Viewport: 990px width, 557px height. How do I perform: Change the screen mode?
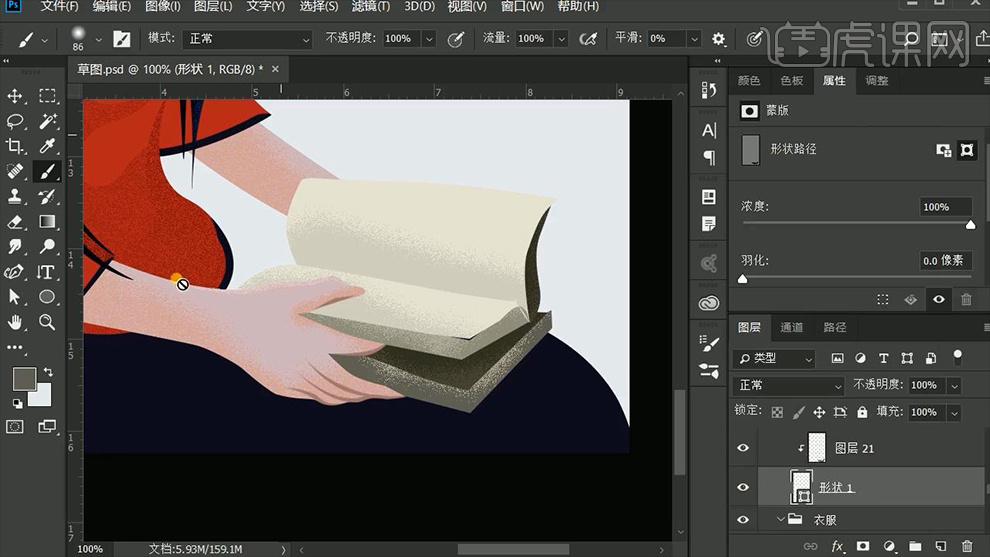(x=47, y=427)
